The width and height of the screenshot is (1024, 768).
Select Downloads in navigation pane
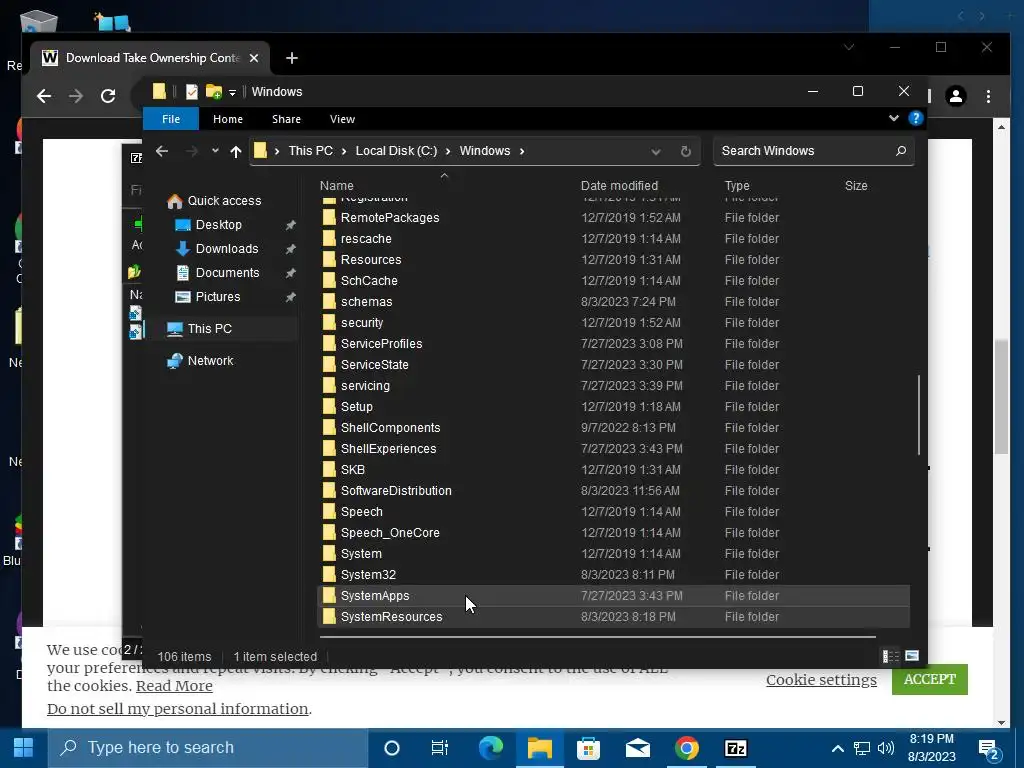pos(227,249)
